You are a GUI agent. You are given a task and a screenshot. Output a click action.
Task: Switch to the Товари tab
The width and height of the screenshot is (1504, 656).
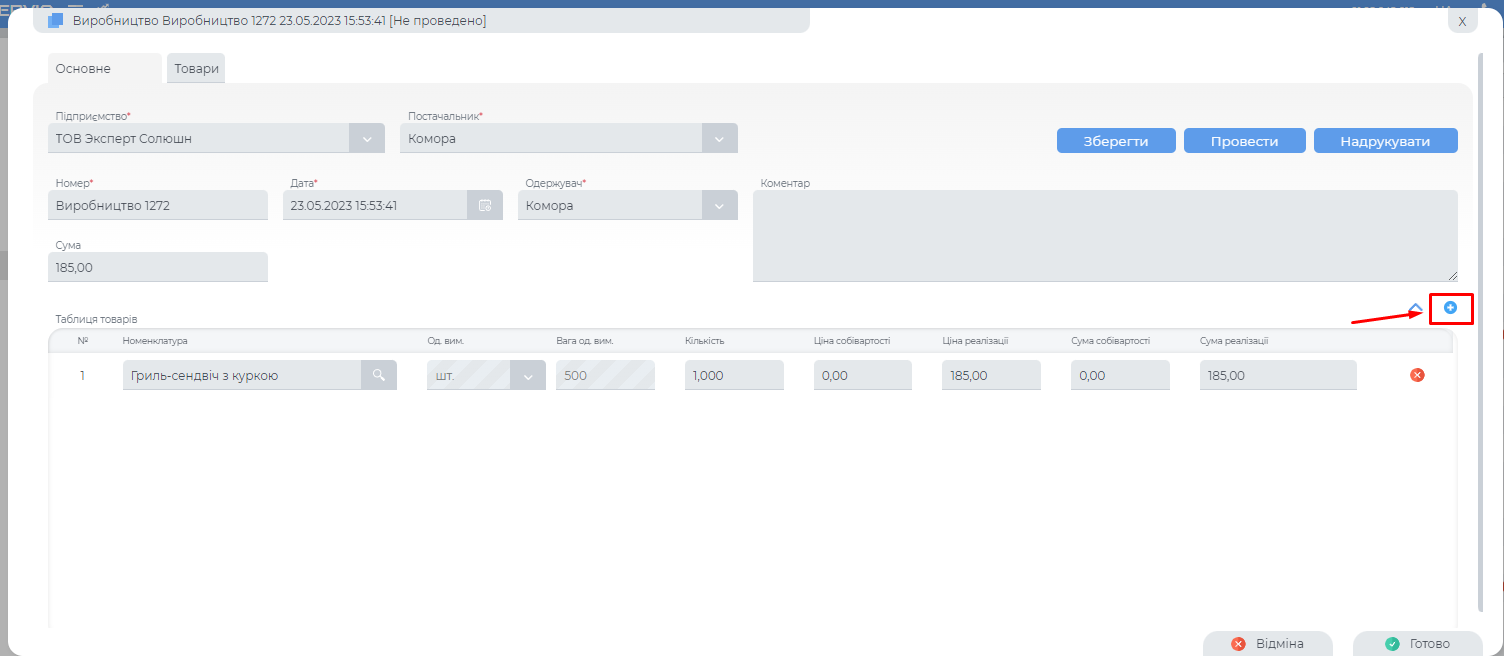[196, 69]
